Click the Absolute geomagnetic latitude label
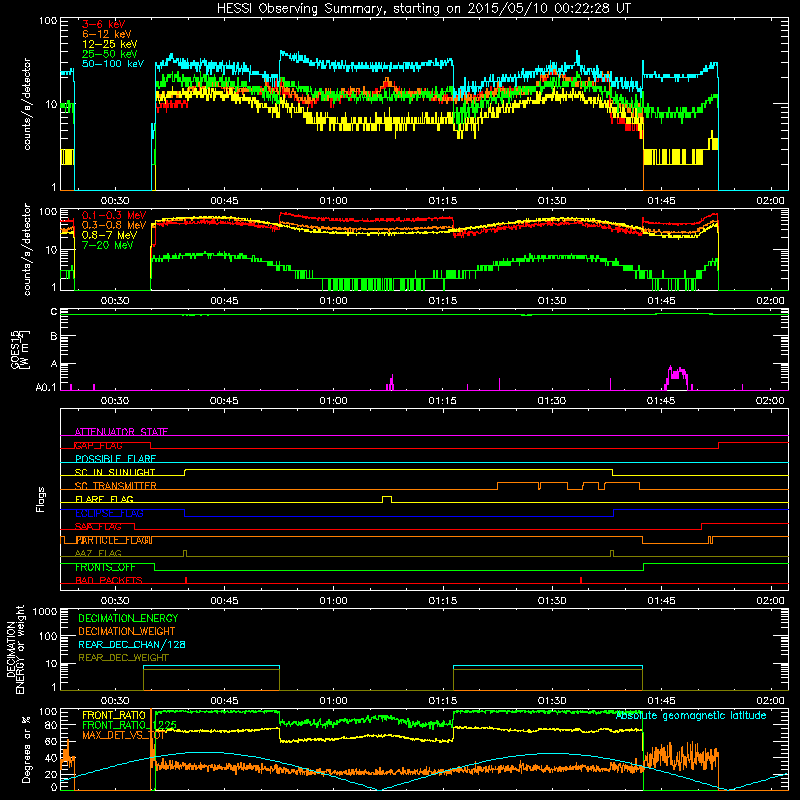Screen dimensions: 800x800 pos(691,716)
